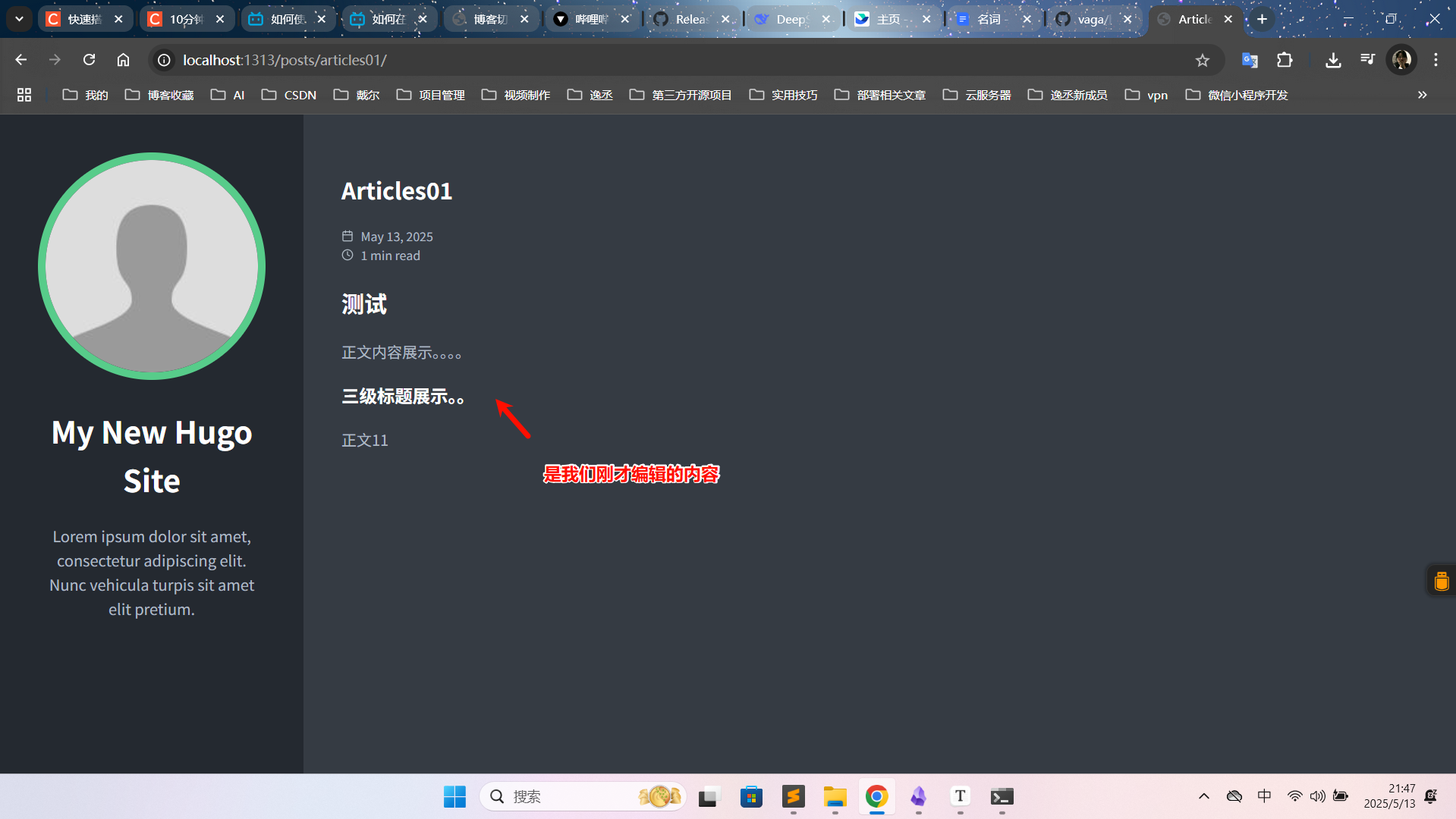1456x819 pixels.
Task: Switch to the 名词 tab
Action: click(x=995, y=19)
